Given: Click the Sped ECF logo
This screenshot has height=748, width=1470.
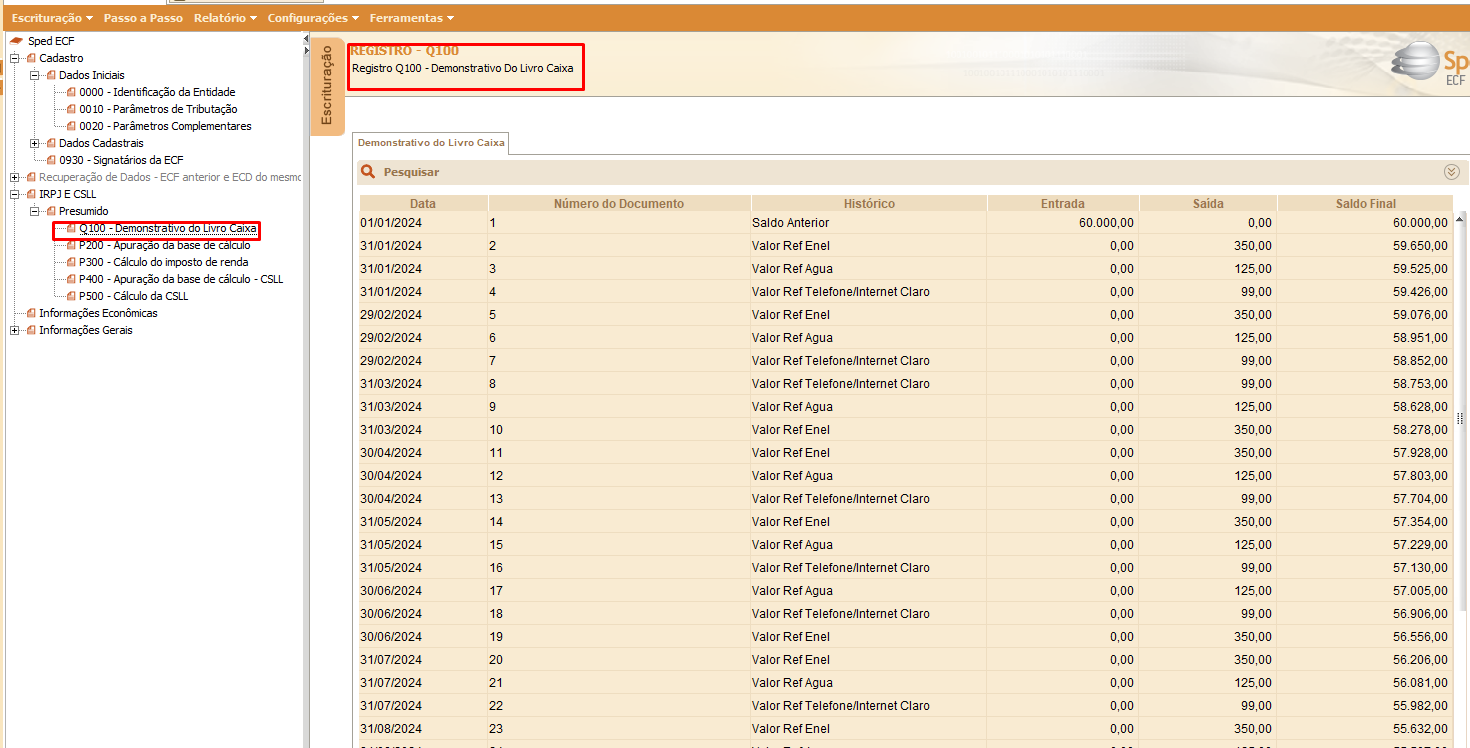Looking at the screenshot, I should click(1431, 63).
